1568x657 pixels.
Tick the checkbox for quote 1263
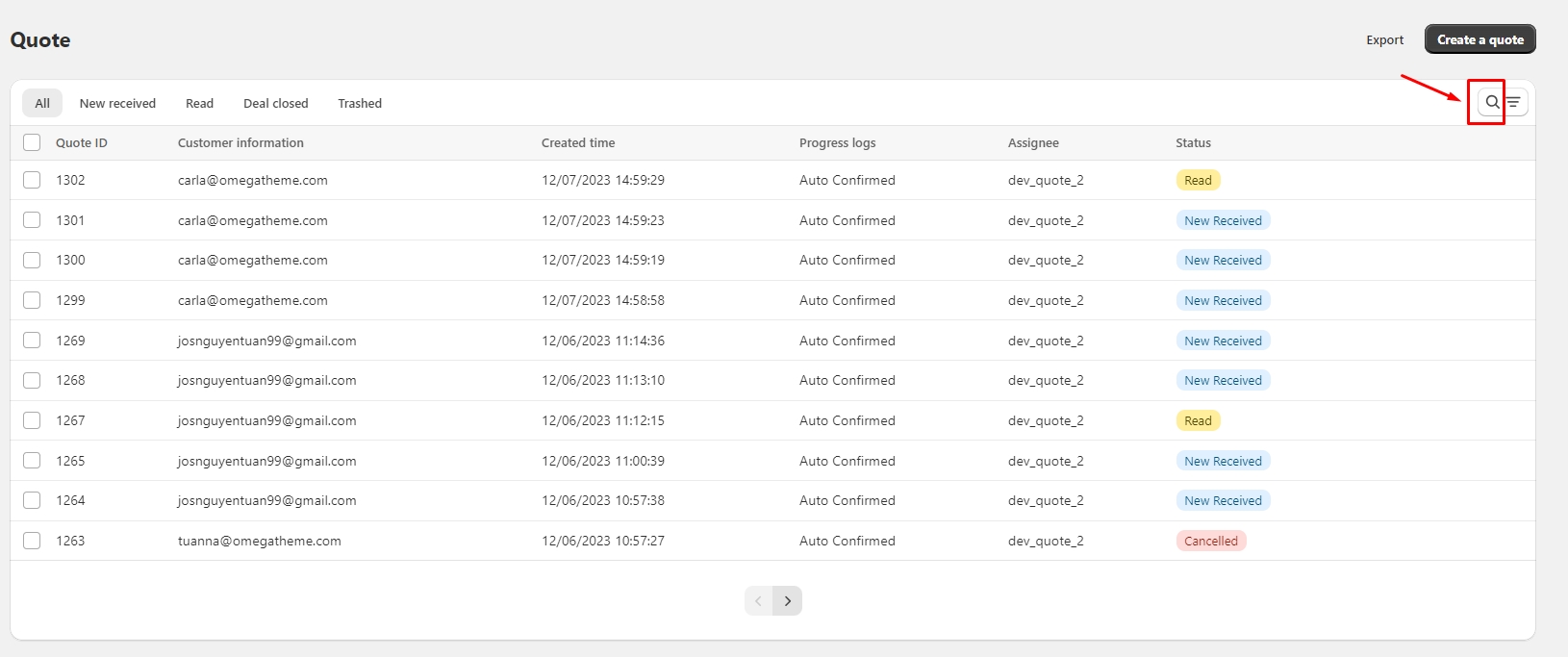pyautogui.click(x=32, y=541)
